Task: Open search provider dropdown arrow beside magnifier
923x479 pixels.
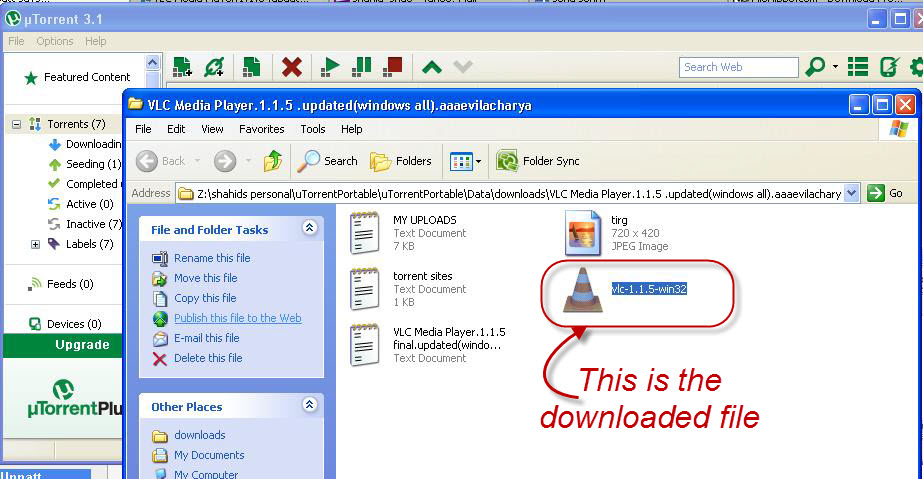Action: [x=835, y=67]
